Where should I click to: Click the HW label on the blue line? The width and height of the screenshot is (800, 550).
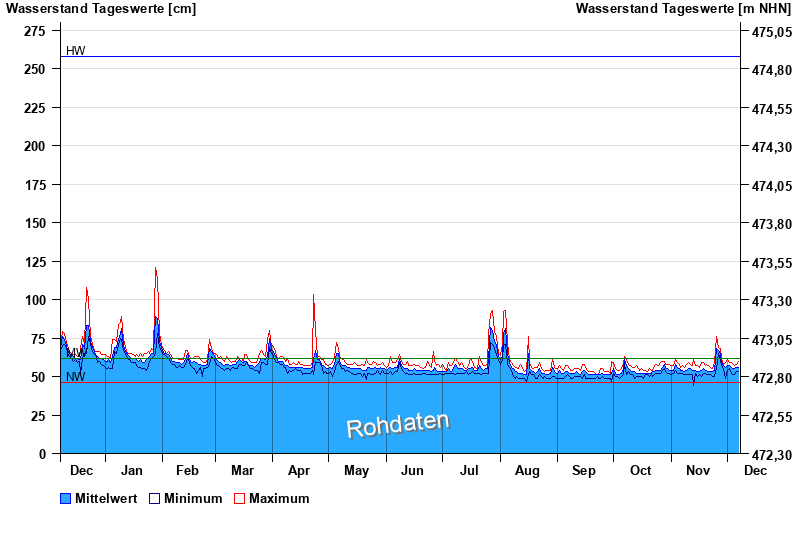click(x=76, y=50)
